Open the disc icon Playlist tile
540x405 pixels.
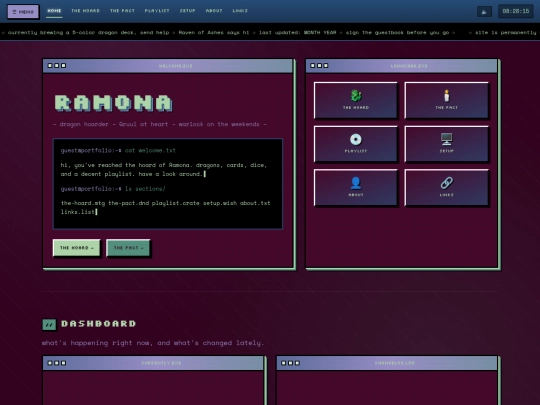(x=356, y=144)
